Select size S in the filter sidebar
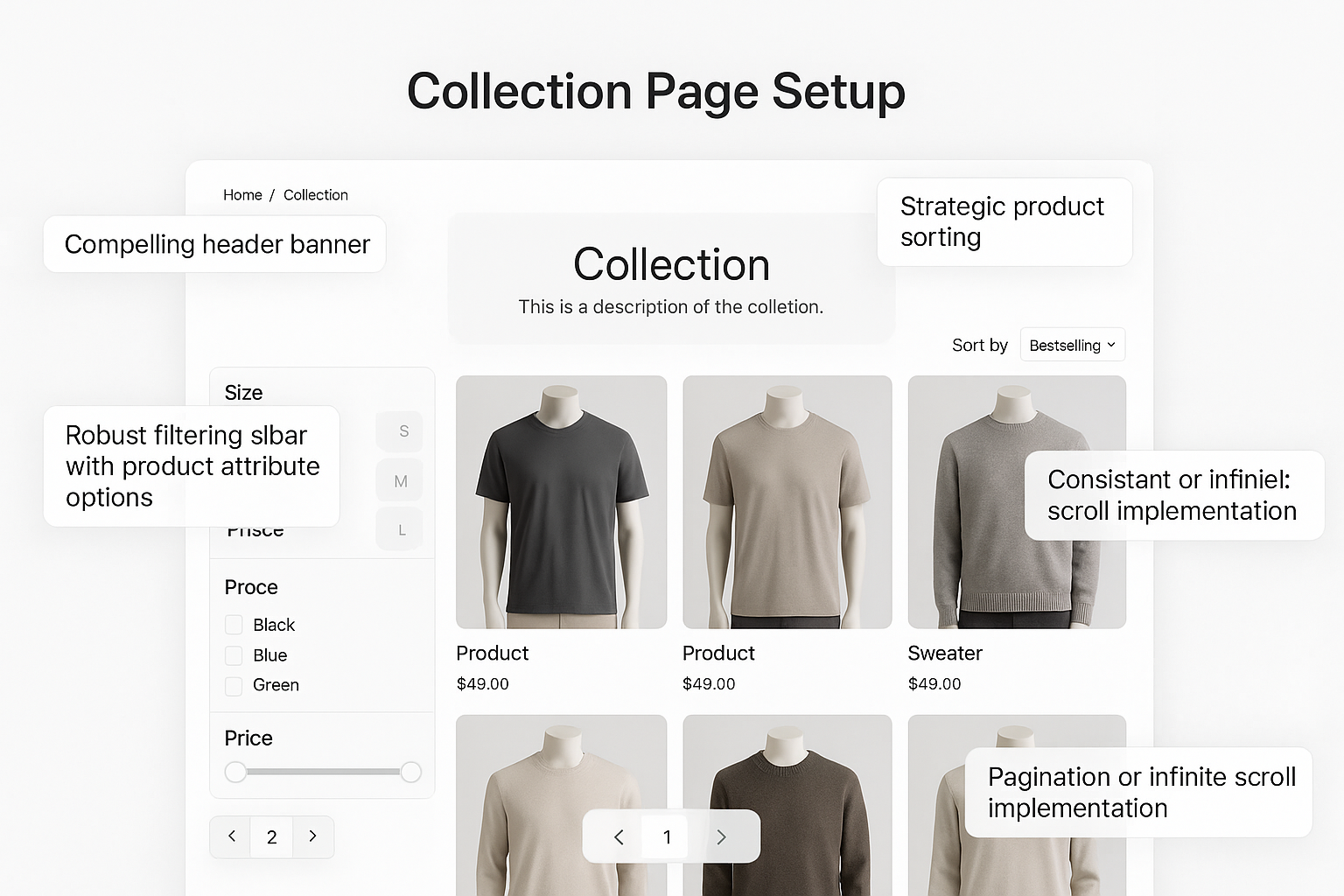1344x896 pixels. tap(399, 431)
